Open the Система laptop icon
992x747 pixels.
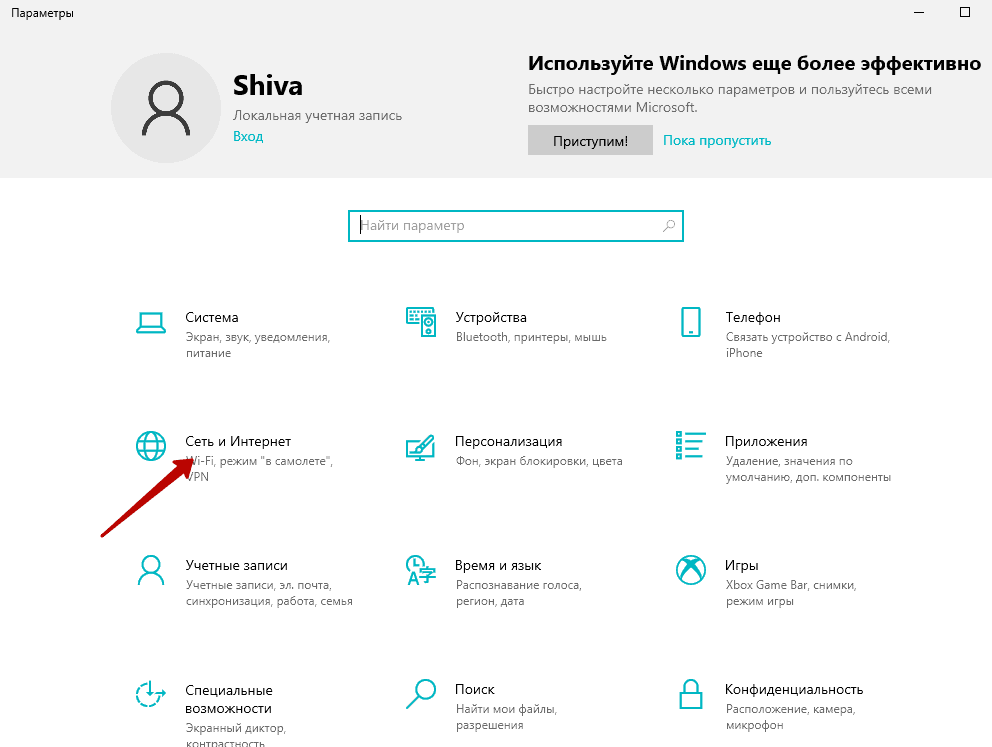click(x=151, y=323)
